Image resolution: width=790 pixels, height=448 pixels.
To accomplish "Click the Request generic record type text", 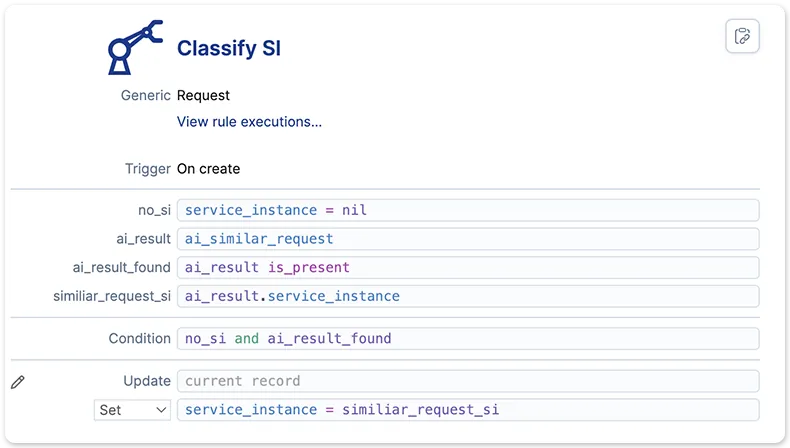I will [203, 95].
